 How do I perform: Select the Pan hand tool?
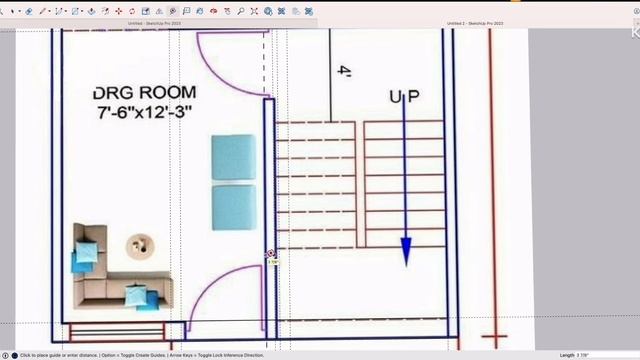click(227, 11)
